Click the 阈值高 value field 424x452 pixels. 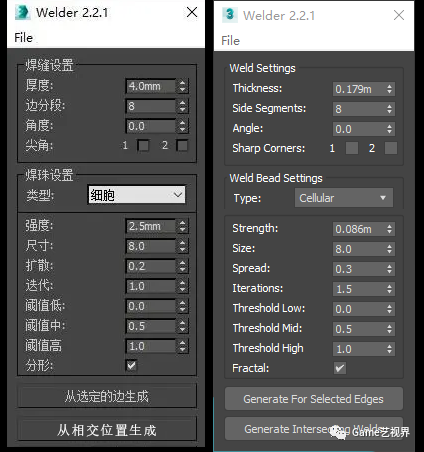tap(151, 346)
